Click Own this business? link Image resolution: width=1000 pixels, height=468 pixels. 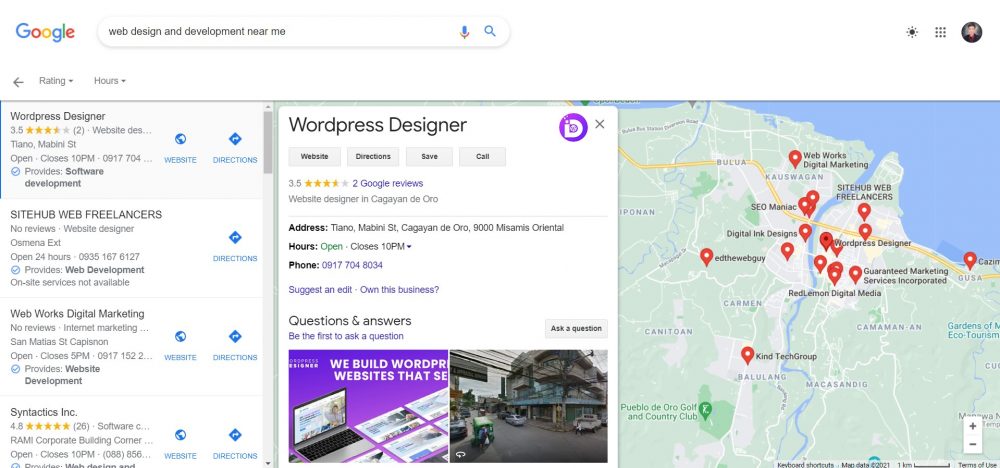coord(399,289)
